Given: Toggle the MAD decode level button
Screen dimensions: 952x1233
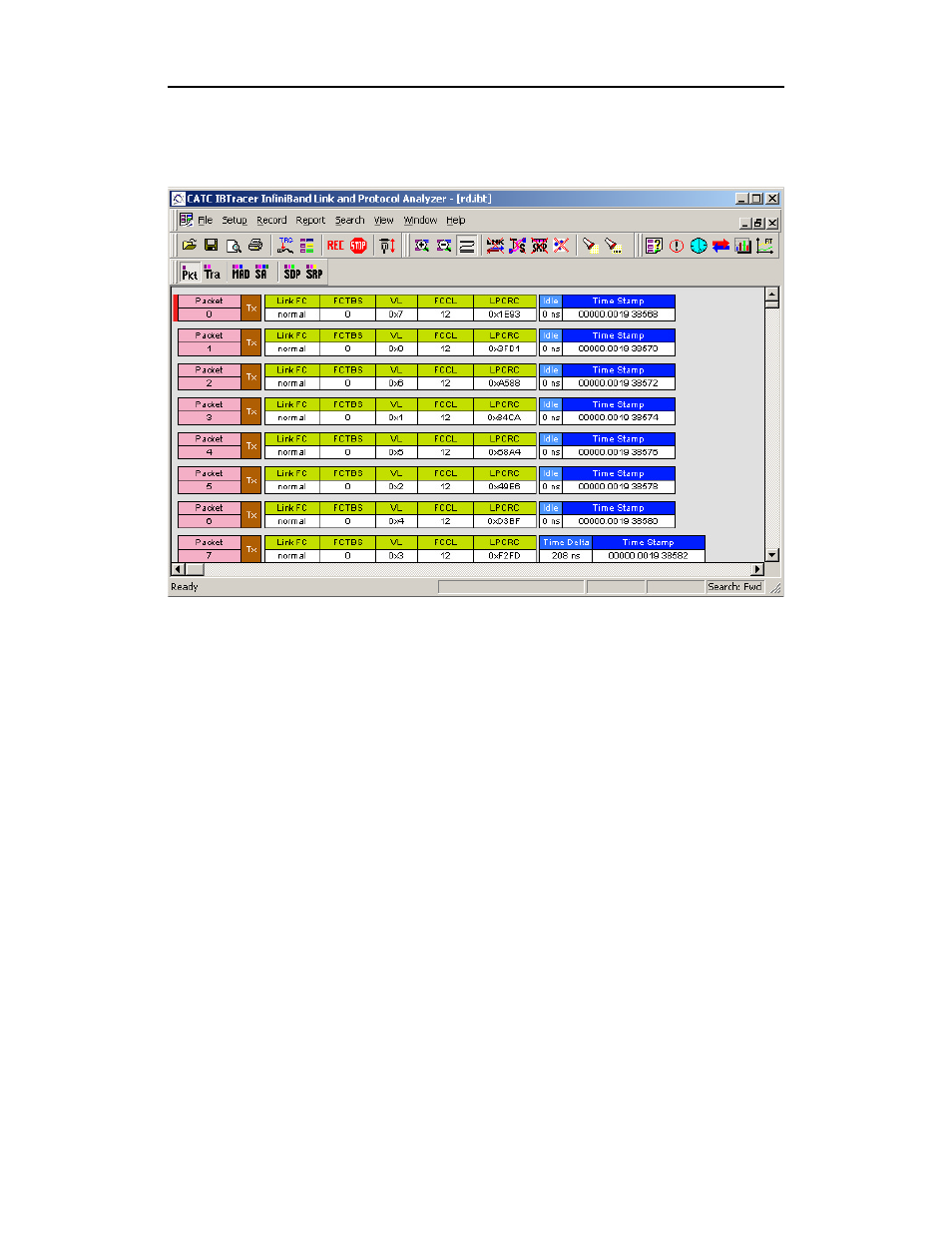Looking at the screenshot, I should [240, 273].
